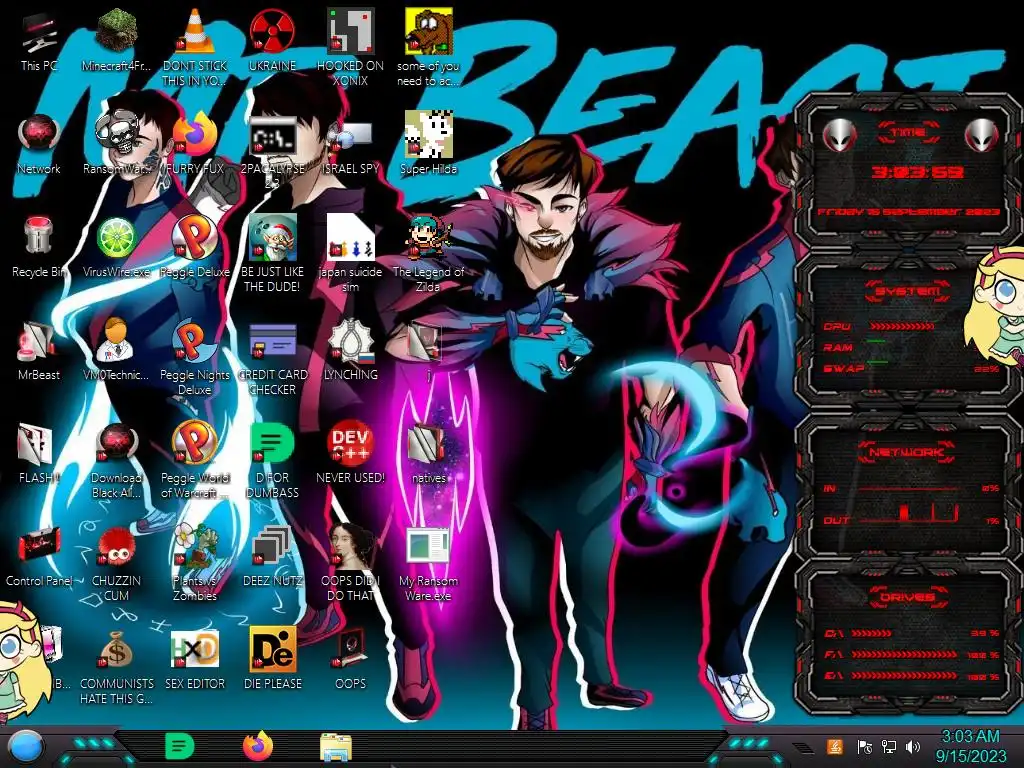Open the green Spotify-style taskbar icon
1024x768 pixels.
[x=179, y=746]
